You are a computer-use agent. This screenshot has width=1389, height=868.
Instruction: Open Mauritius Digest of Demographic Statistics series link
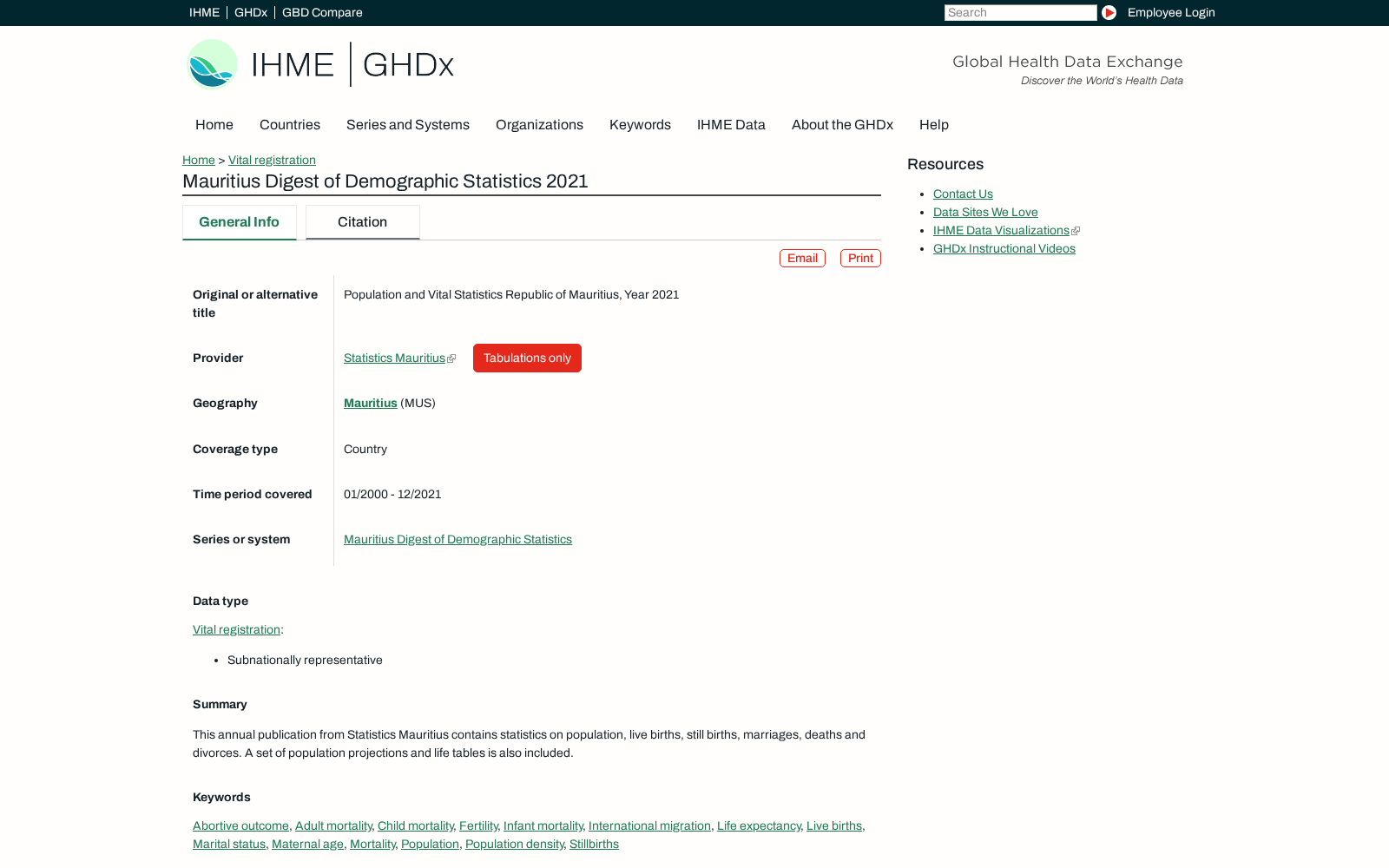pyautogui.click(x=458, y=540)
